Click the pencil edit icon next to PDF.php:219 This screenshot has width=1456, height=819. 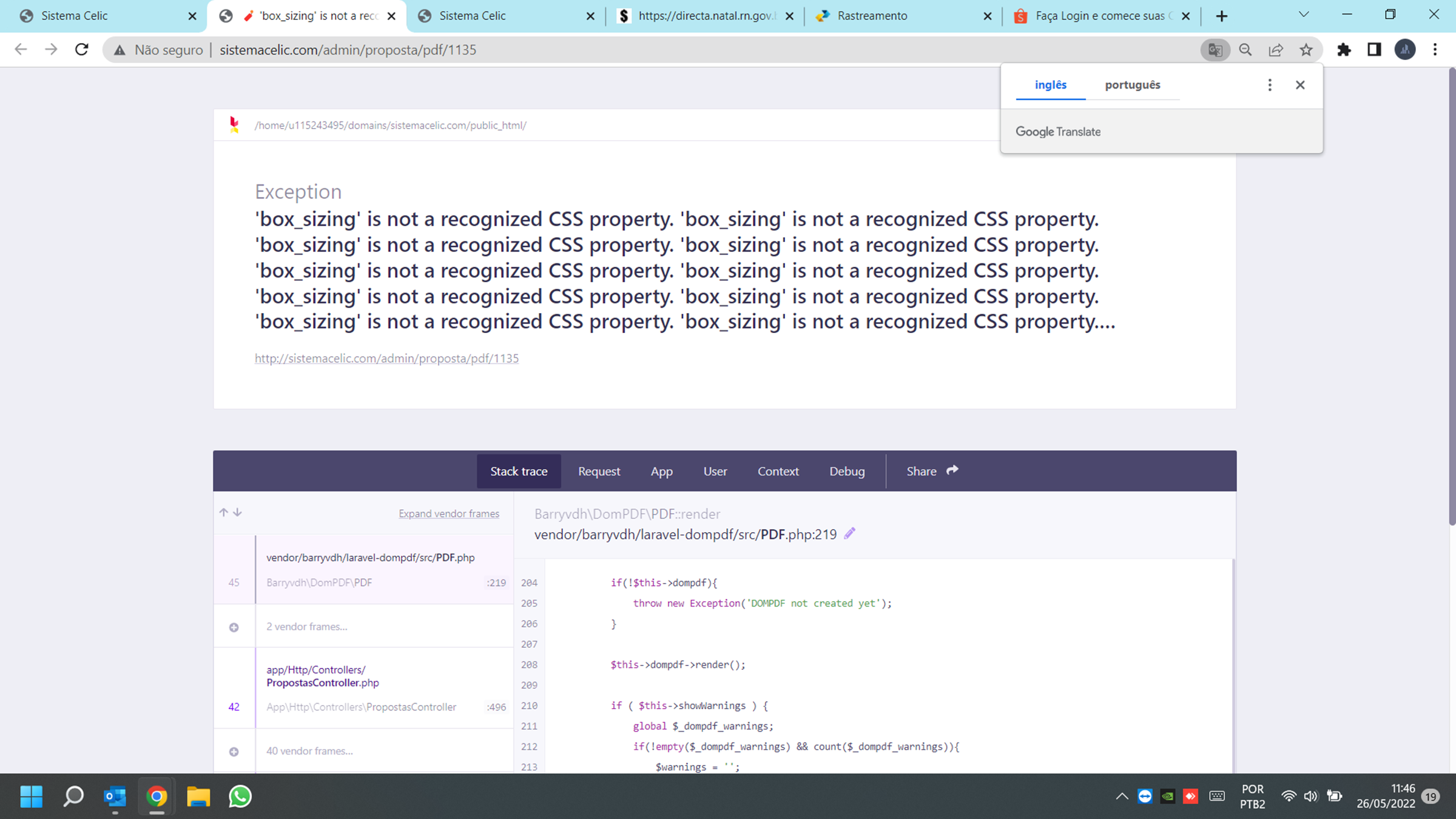click(849, 533)
